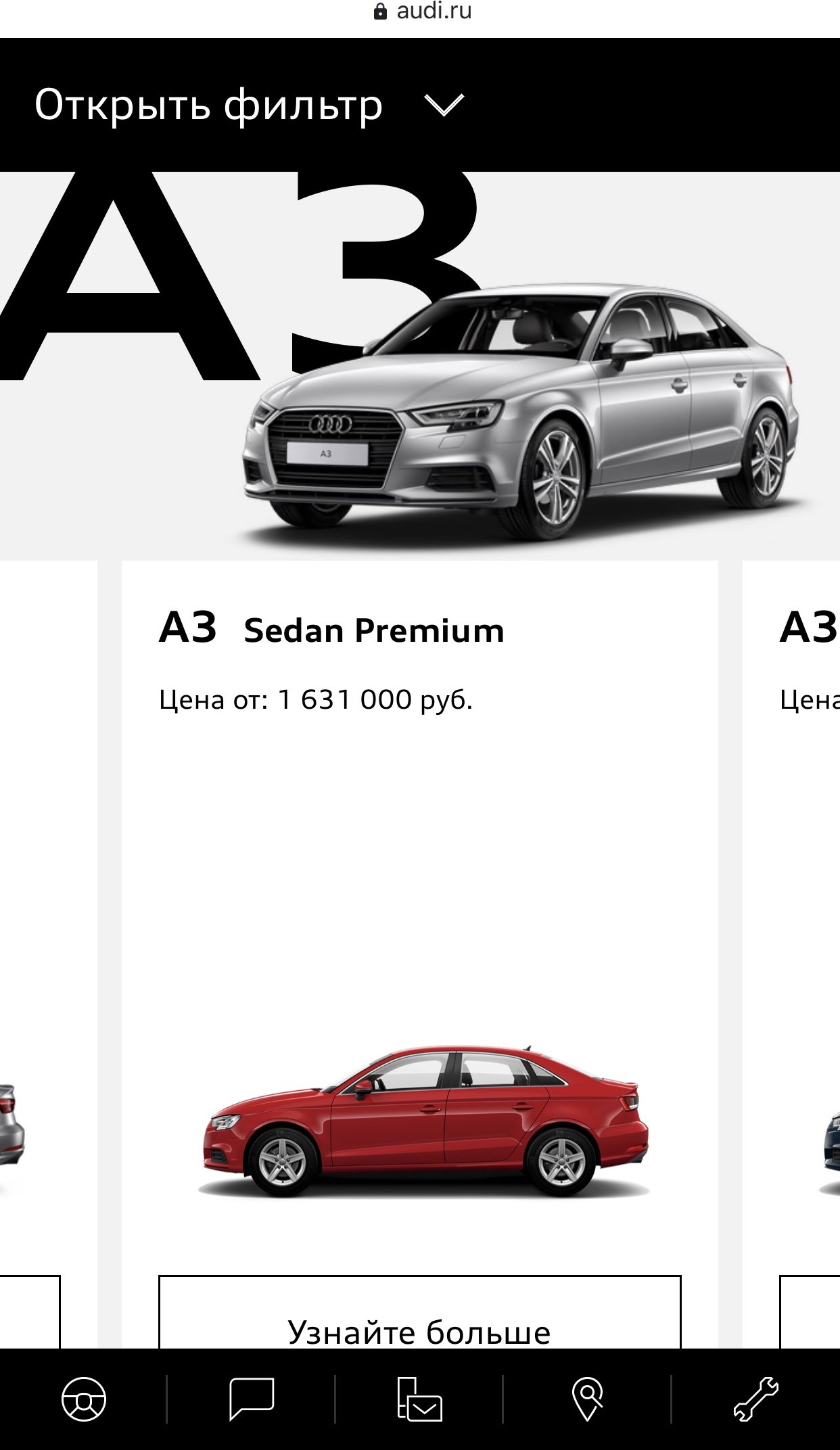Tap the audi.ru address bar text
The image size is (840, 1450).
(x=434, y=11)
